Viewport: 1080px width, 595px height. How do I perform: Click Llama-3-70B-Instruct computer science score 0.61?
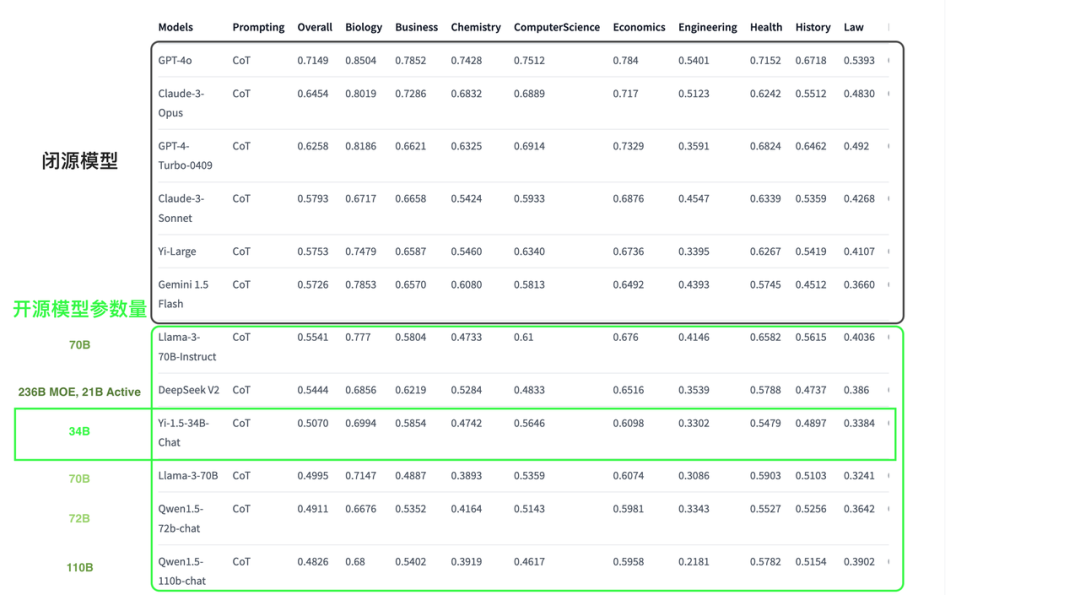tap(523, 337)
